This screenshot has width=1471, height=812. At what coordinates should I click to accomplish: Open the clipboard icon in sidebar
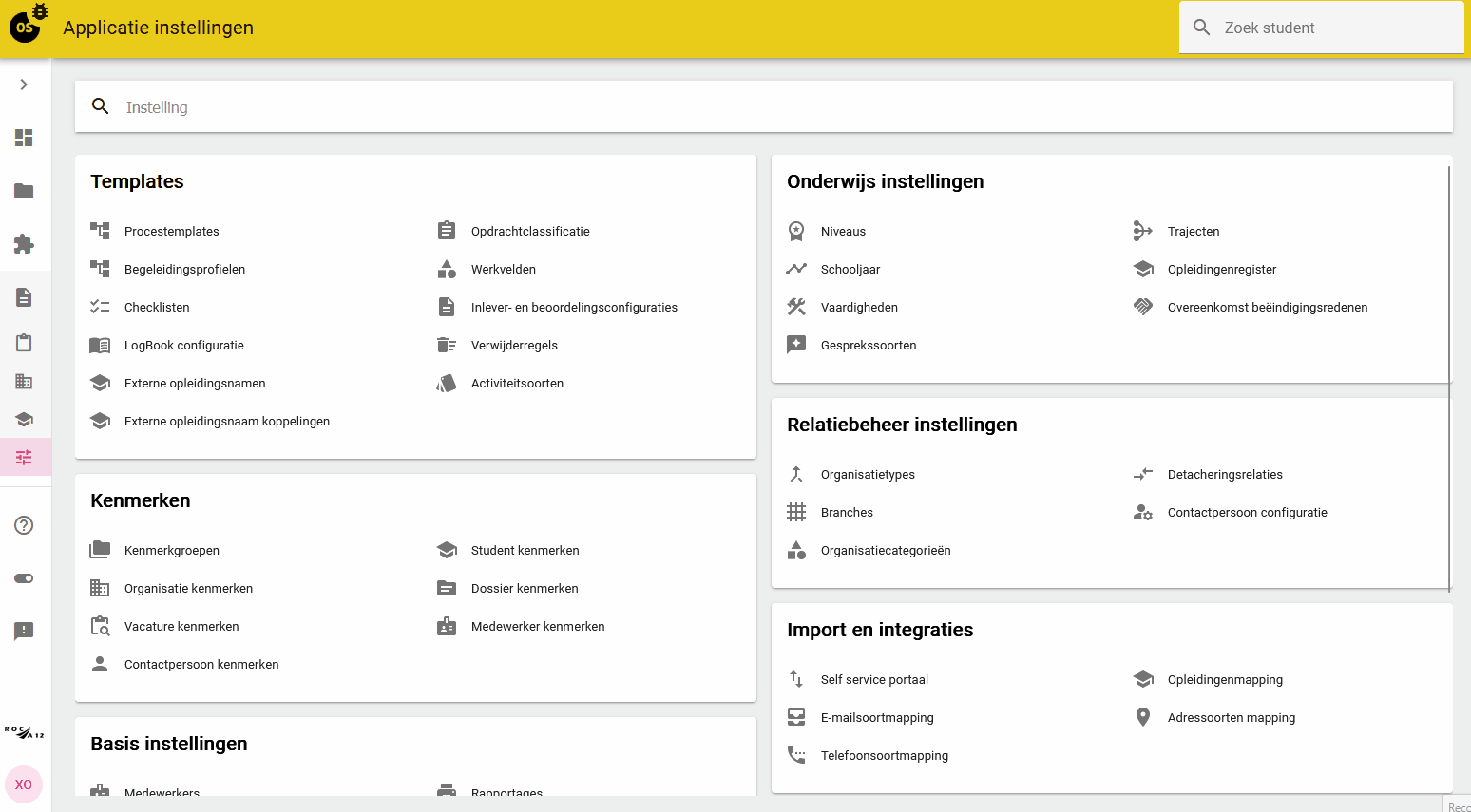coord(24,342)
